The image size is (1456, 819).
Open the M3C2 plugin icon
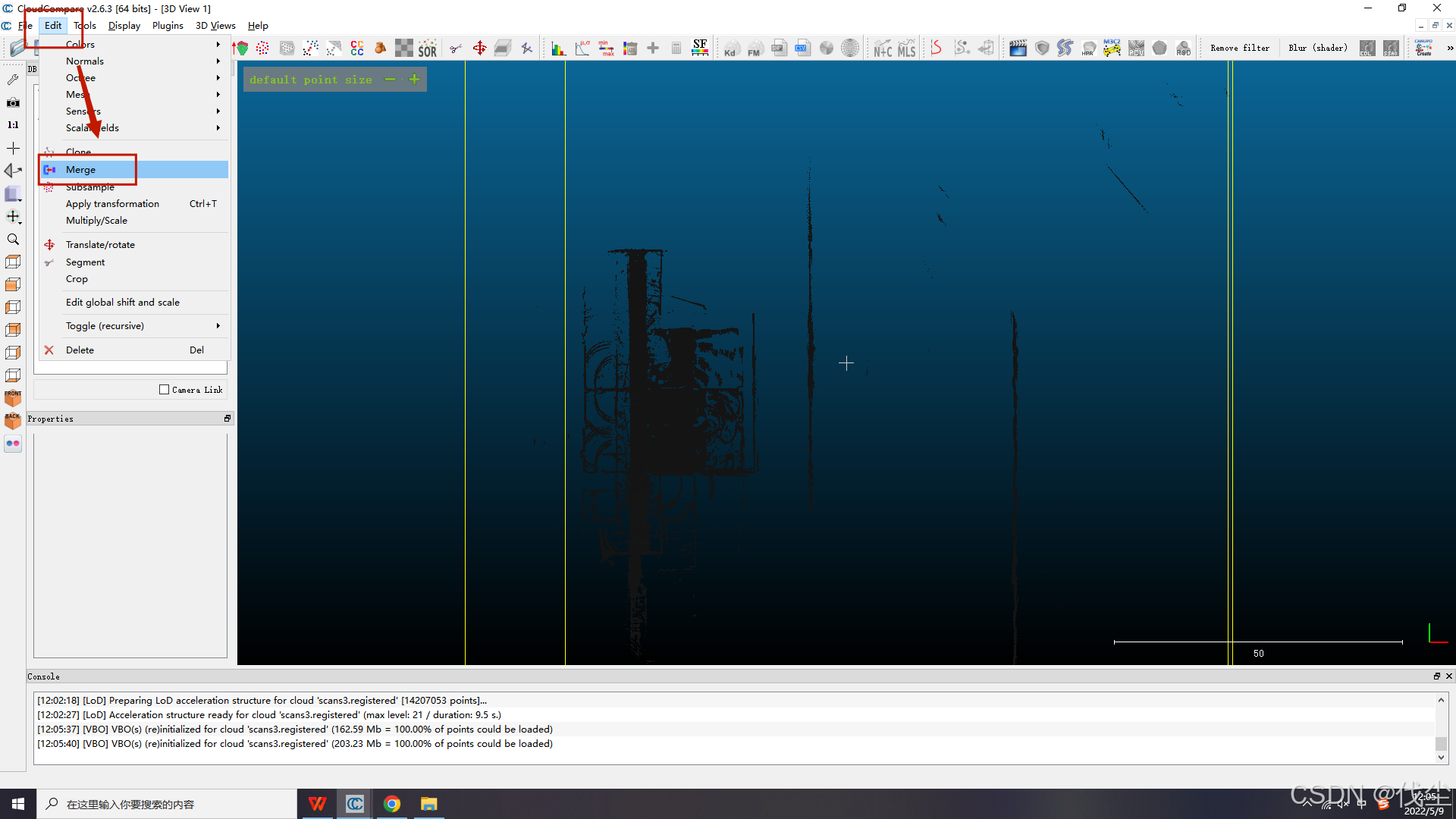(x=1112, y=49)
